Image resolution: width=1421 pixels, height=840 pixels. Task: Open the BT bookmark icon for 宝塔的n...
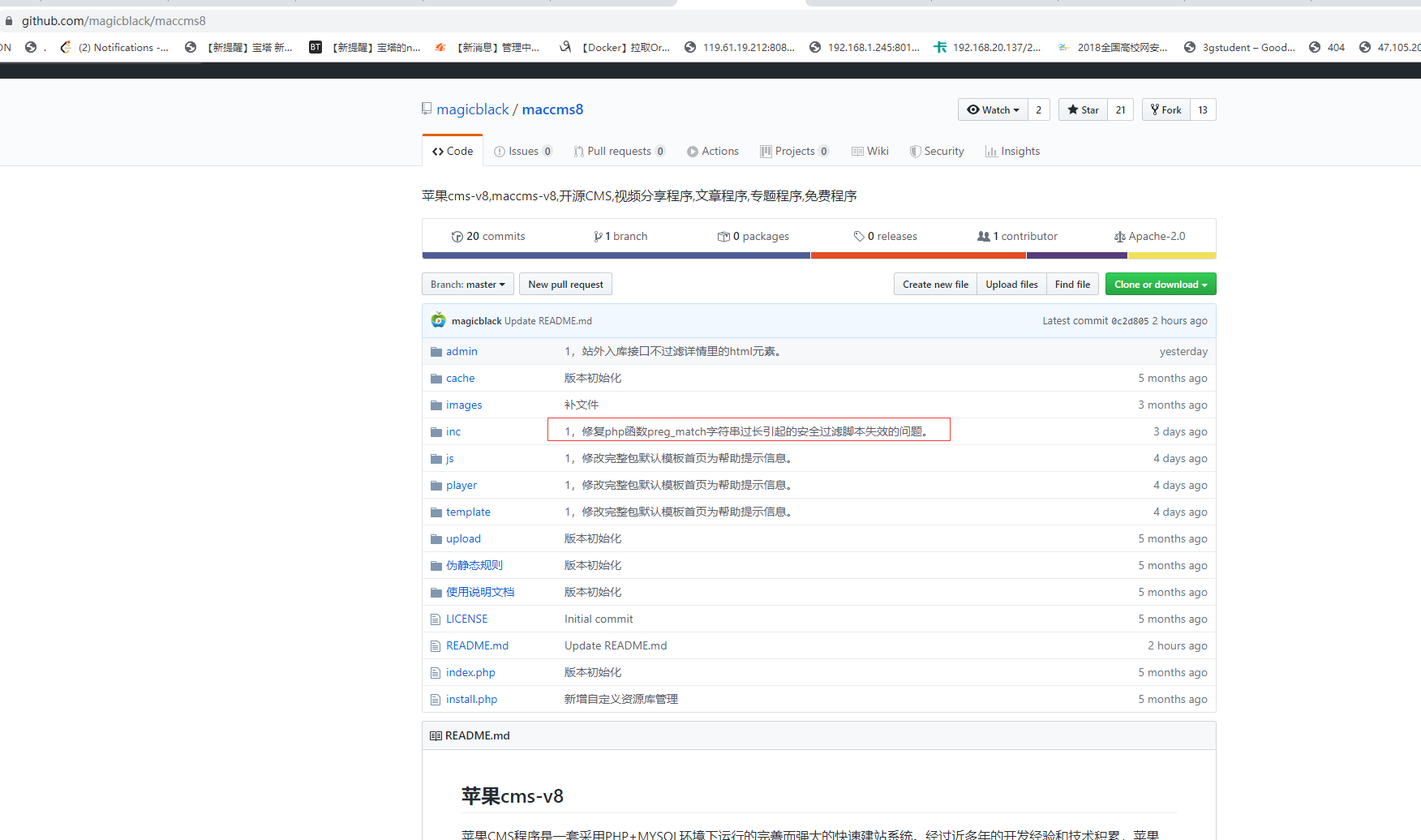(316, 47)
